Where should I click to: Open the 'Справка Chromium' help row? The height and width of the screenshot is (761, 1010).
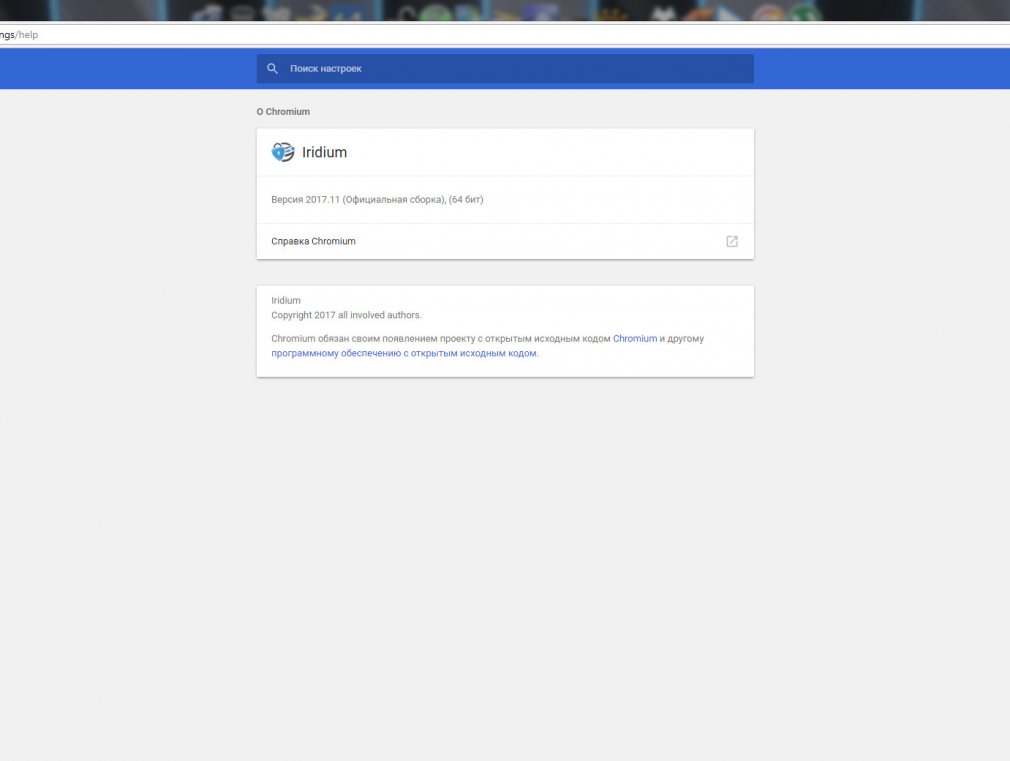click(505, 241)
